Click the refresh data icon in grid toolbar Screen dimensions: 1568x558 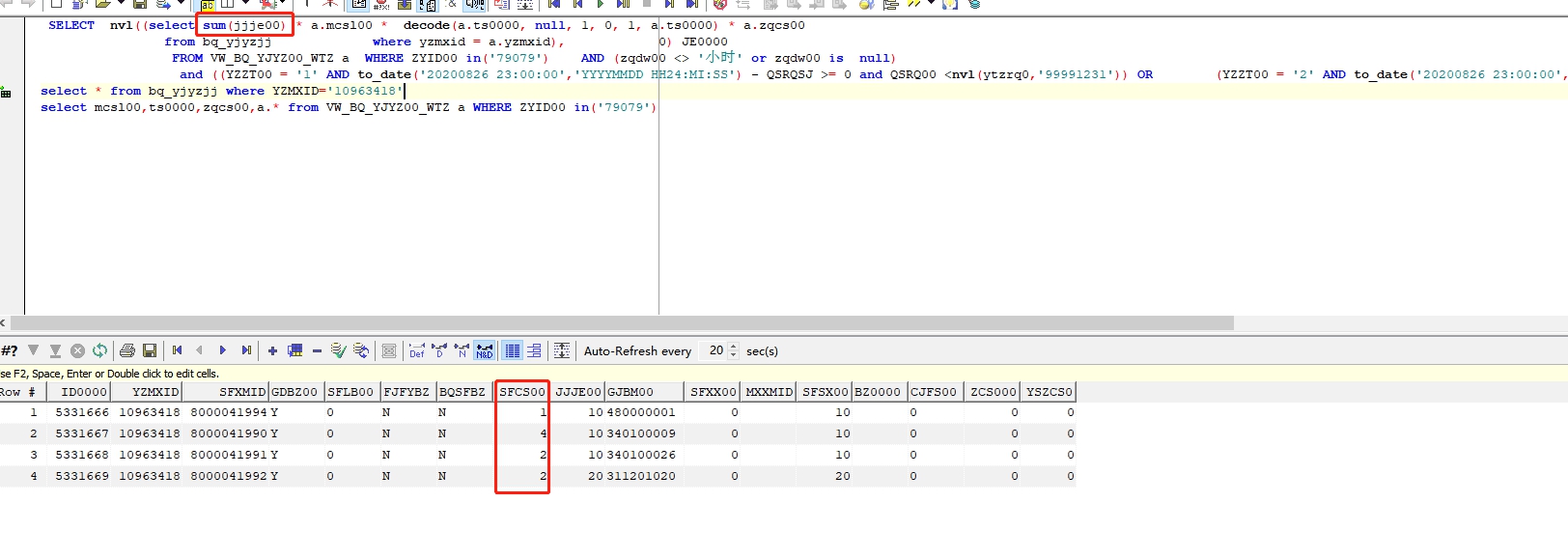99,350
